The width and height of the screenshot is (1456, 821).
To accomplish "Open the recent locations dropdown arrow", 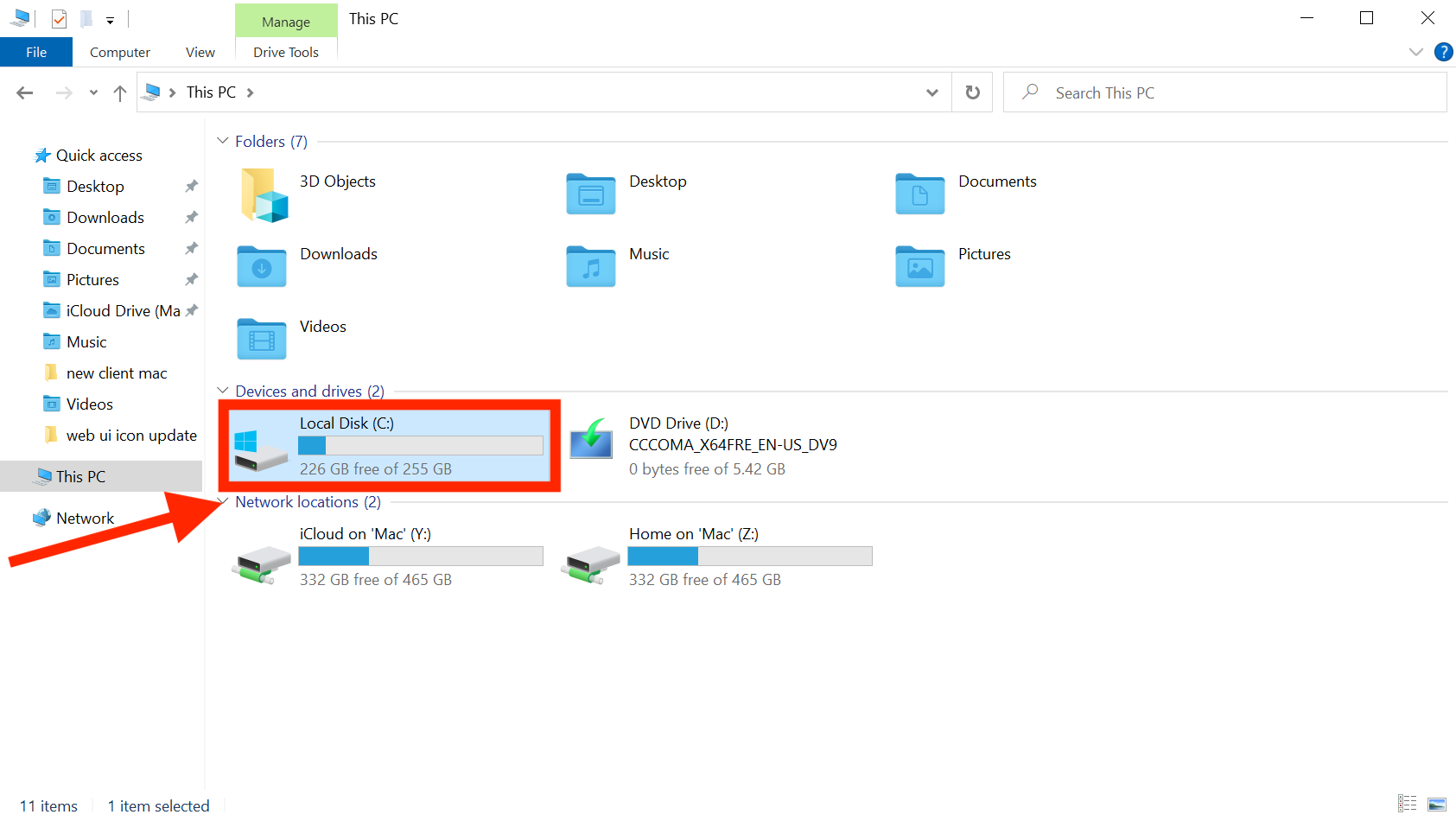I will [93, 92].
